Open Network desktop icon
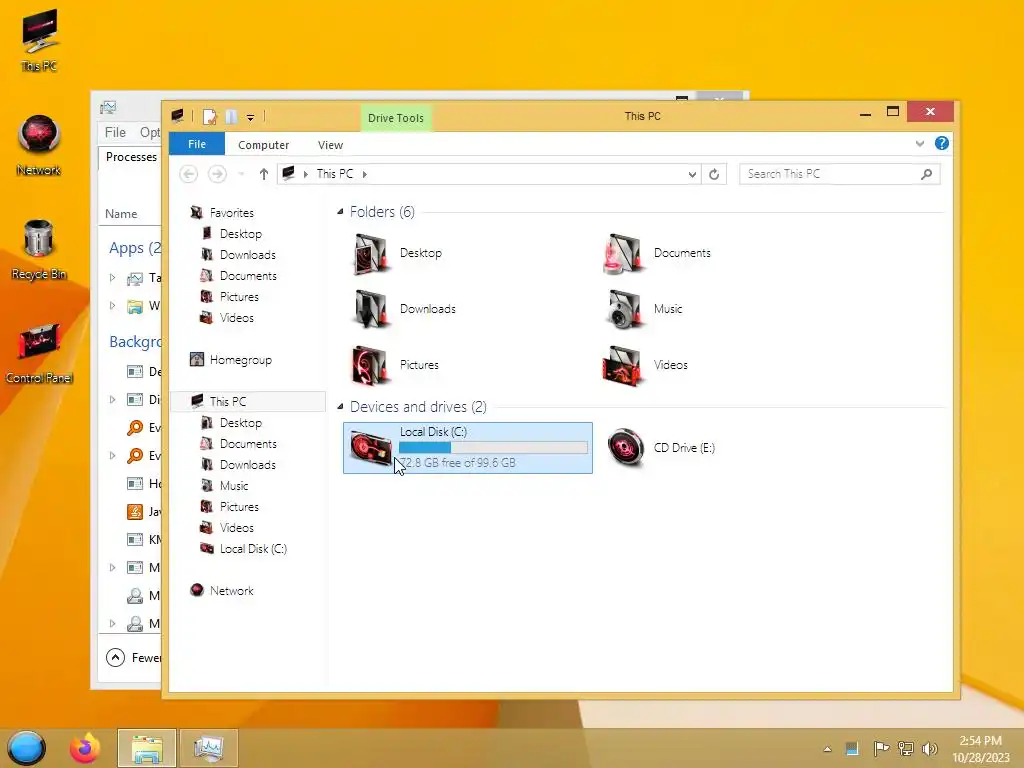Image resolution: width=1024 pixels, height=768 pixels. [39, 145]
